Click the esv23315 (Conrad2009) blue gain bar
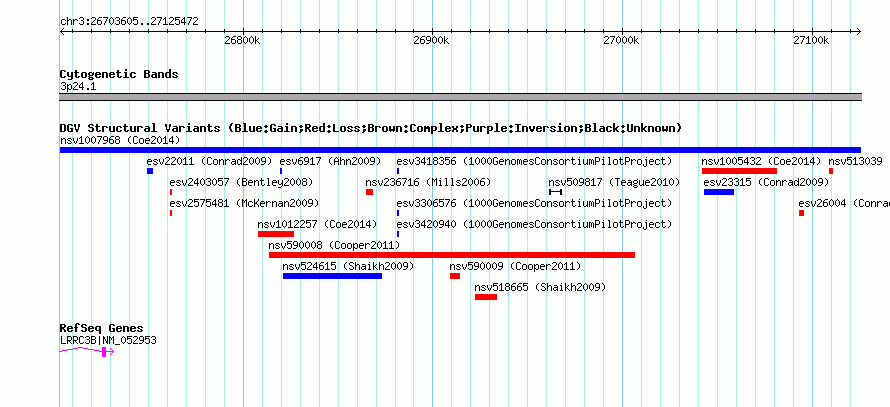Screen dimensions: 890x407 pyautogui.click(x=719, y=192)
